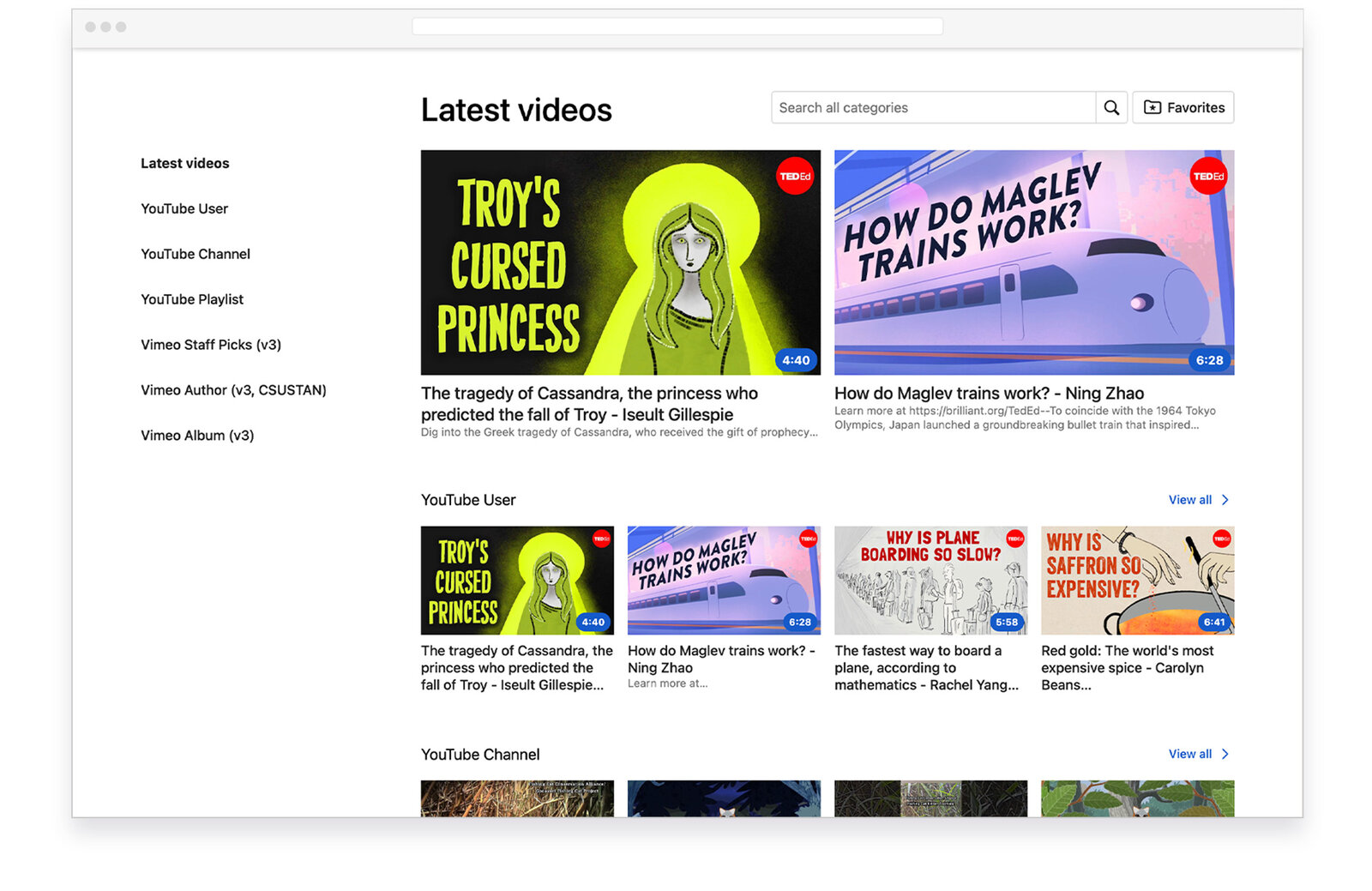
Task: Open 'Why is plane boarding so slow' thumbnail
Action: [x=930, y=581]
